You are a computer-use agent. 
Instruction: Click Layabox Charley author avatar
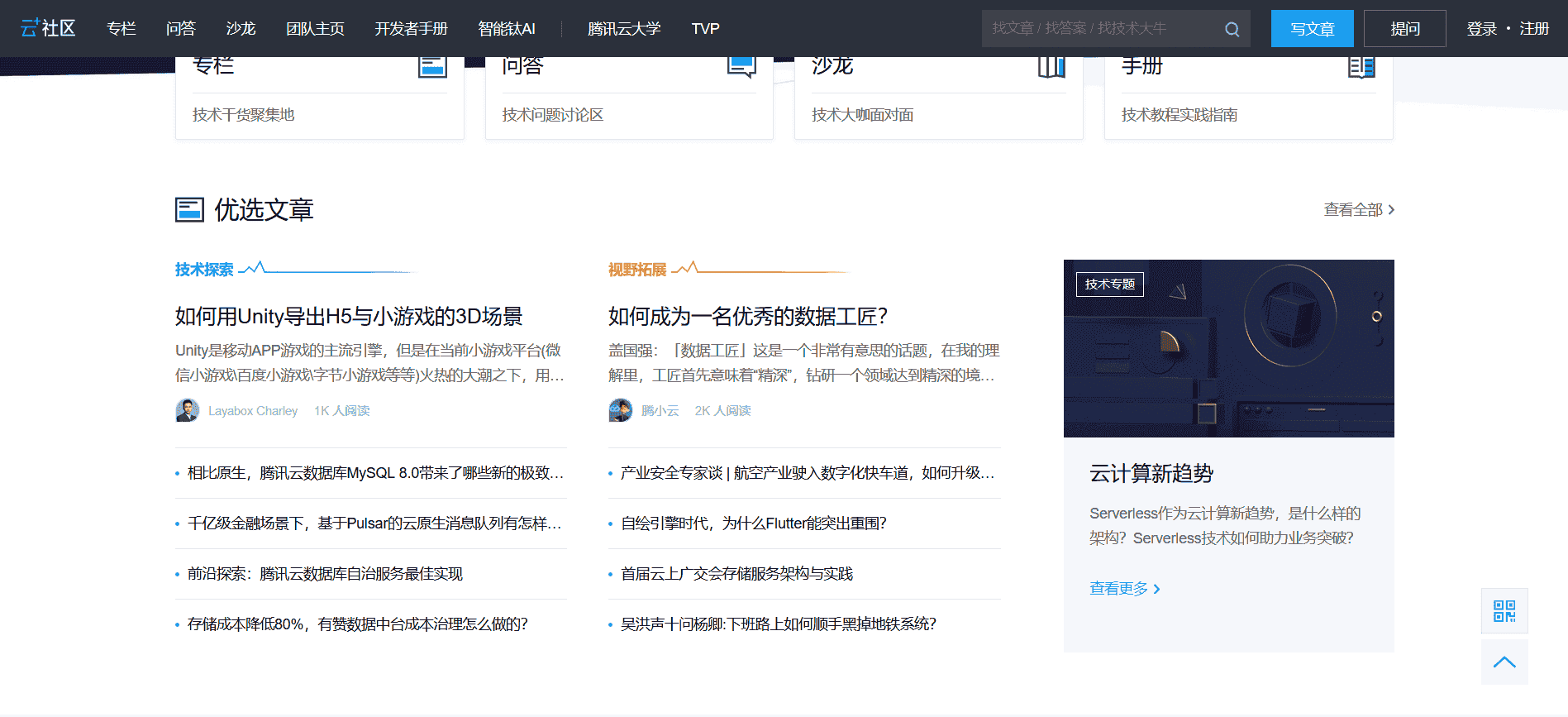point(188,410)
